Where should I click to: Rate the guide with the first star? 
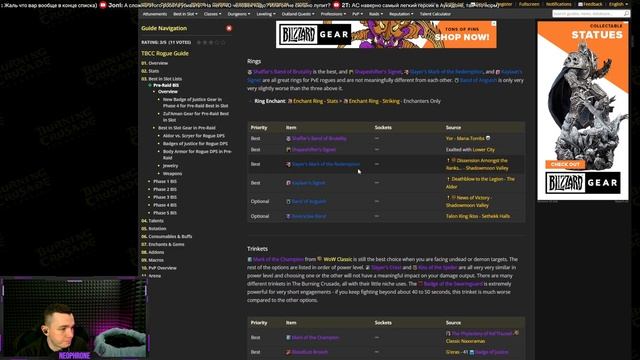pos(199,42)
